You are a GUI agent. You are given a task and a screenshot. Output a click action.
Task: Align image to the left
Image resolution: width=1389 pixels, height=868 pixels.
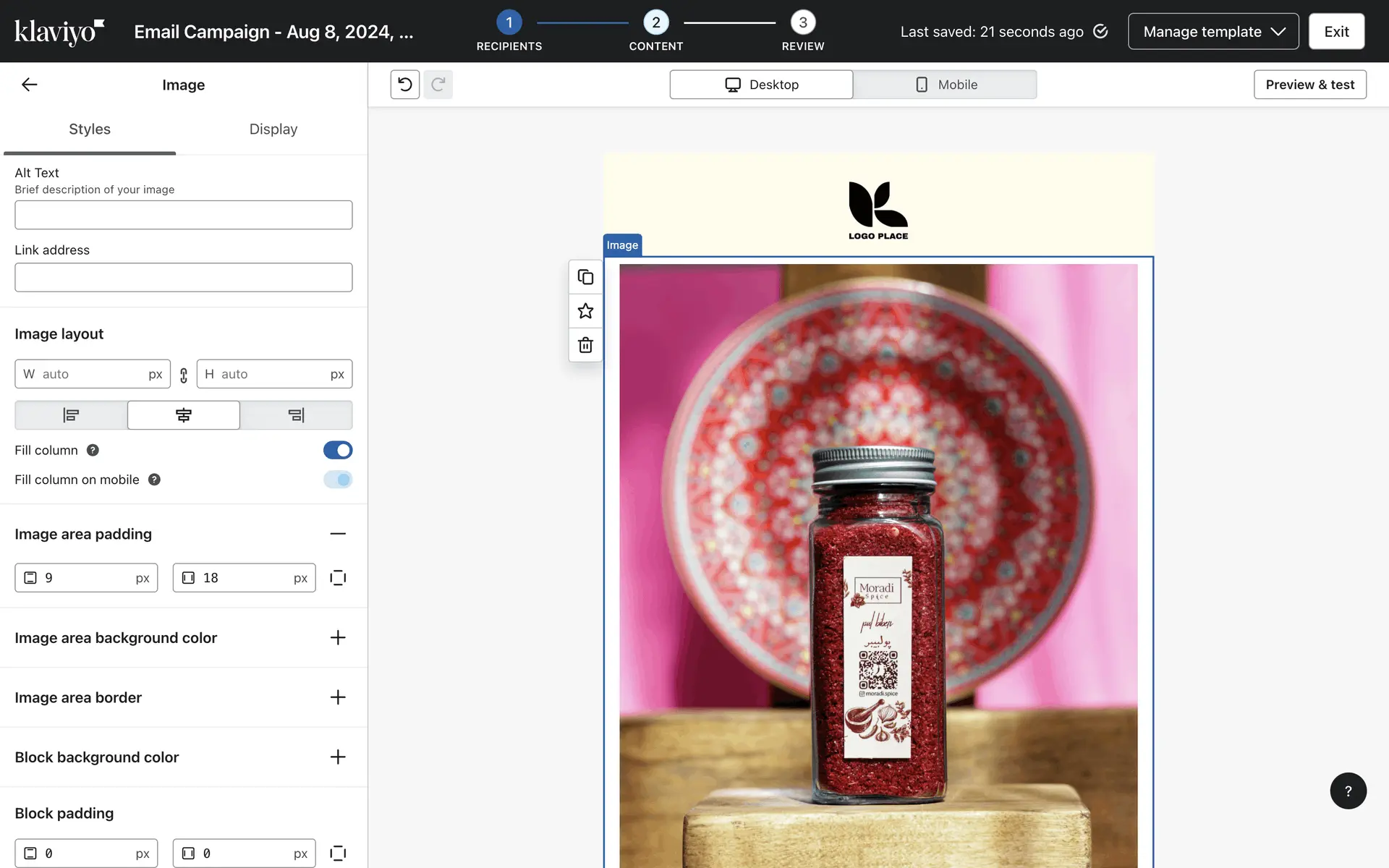[71, 415]
